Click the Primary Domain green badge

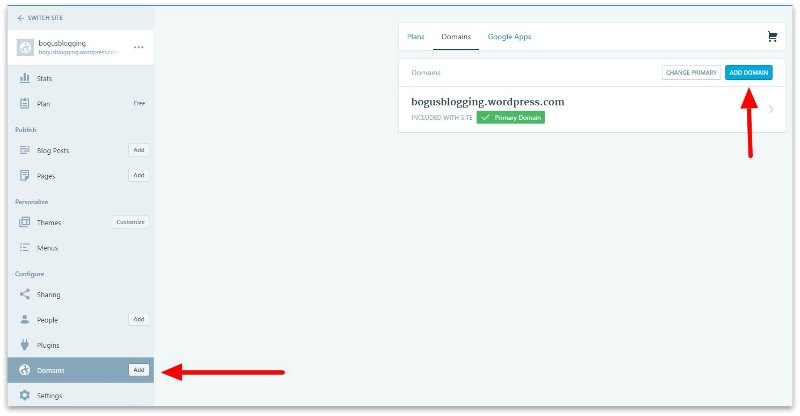[x=511, y=117]
